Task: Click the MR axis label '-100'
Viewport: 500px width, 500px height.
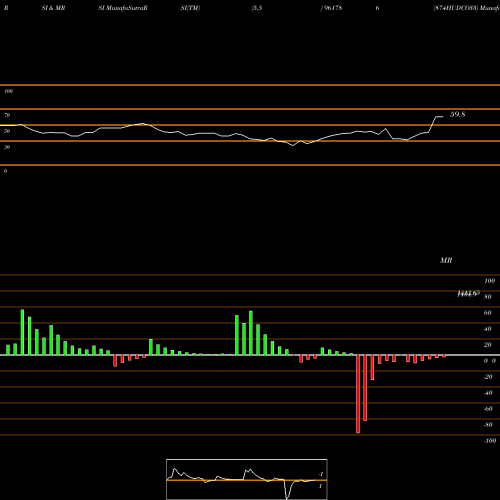Action: [490, 441]
